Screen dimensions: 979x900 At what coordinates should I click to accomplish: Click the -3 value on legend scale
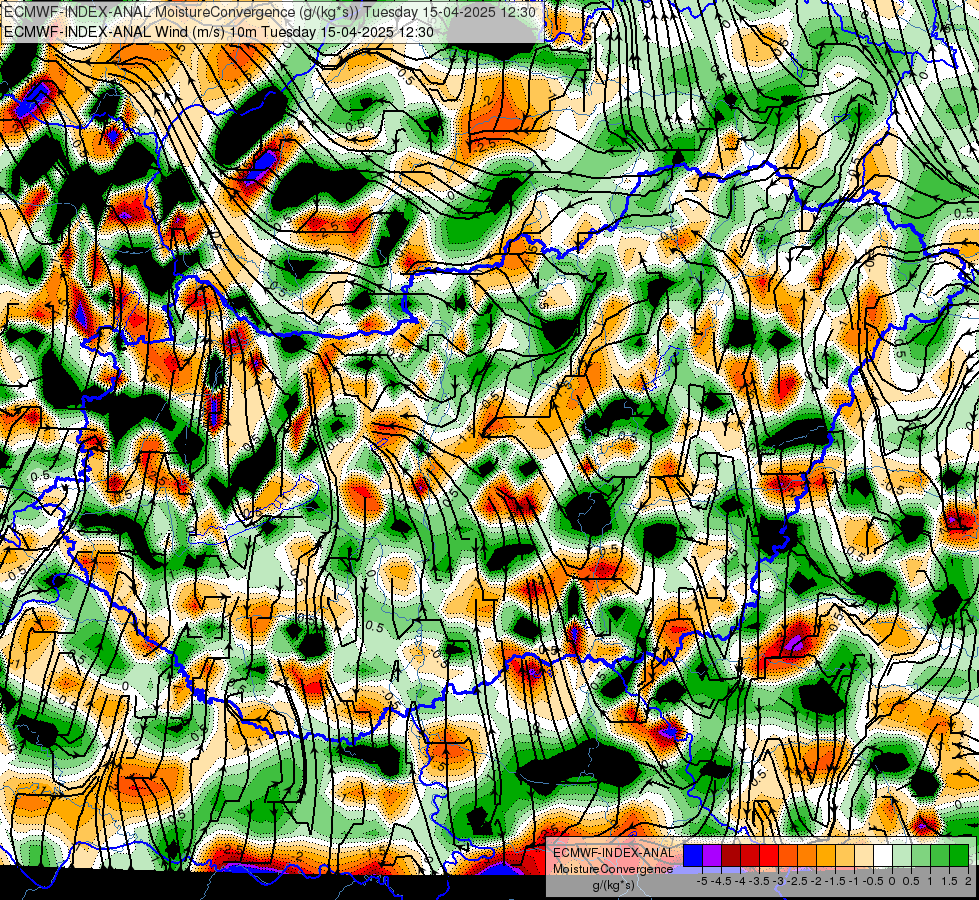click(779, 881)
